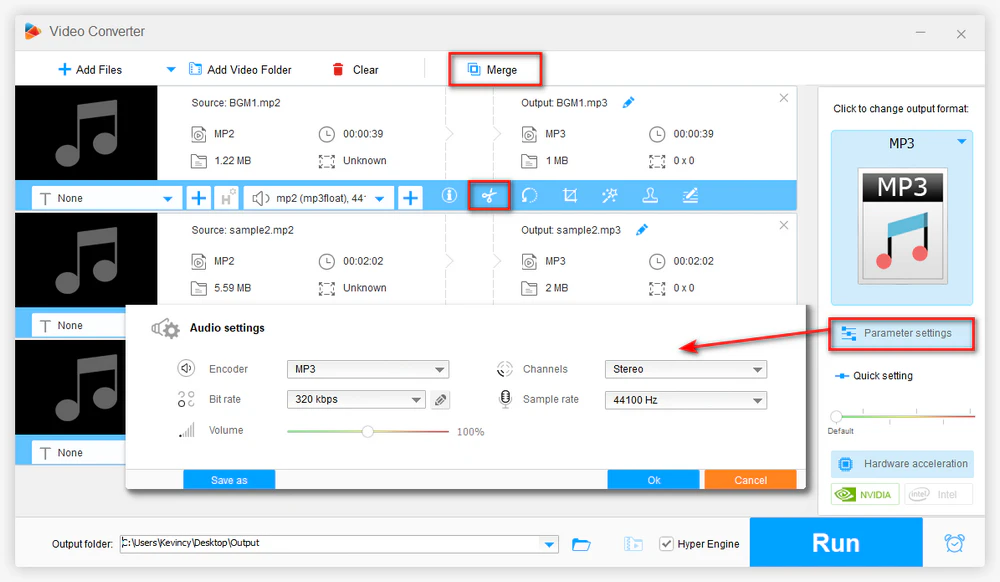
Task: Customize bit rate with pencil icon
Action: click(440, 400)
